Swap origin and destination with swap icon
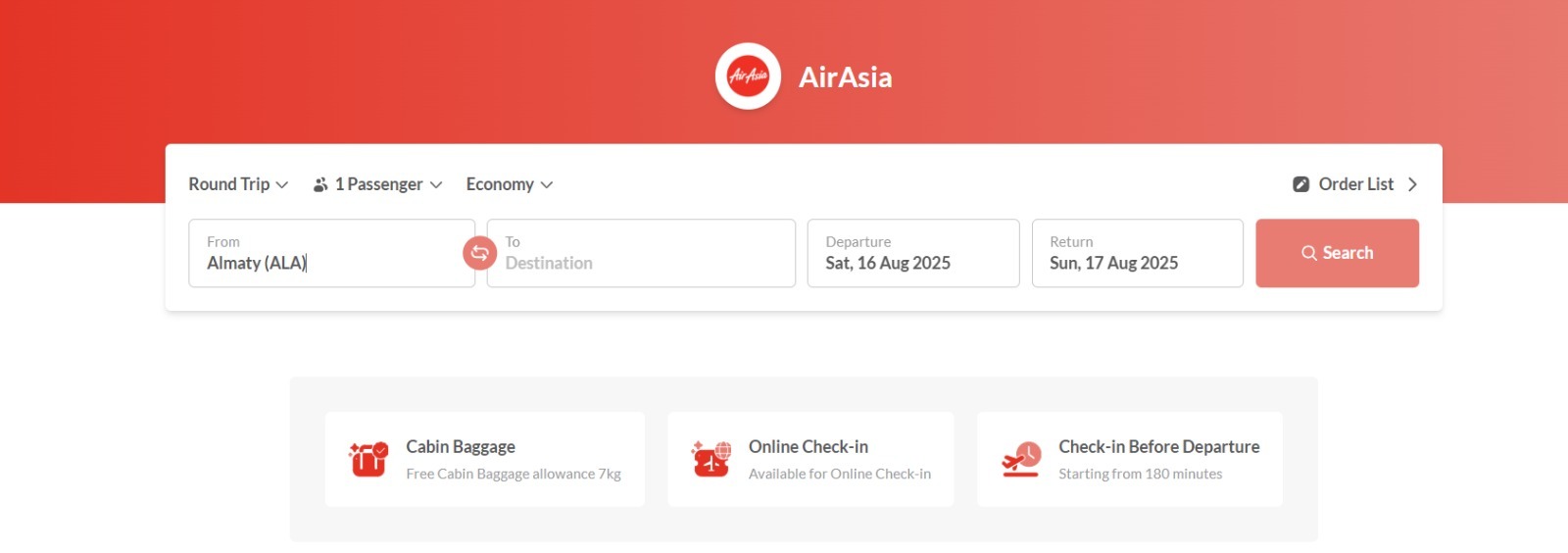Image resolution: width=1568 pixels, height=553 pixels. (479, 253)
